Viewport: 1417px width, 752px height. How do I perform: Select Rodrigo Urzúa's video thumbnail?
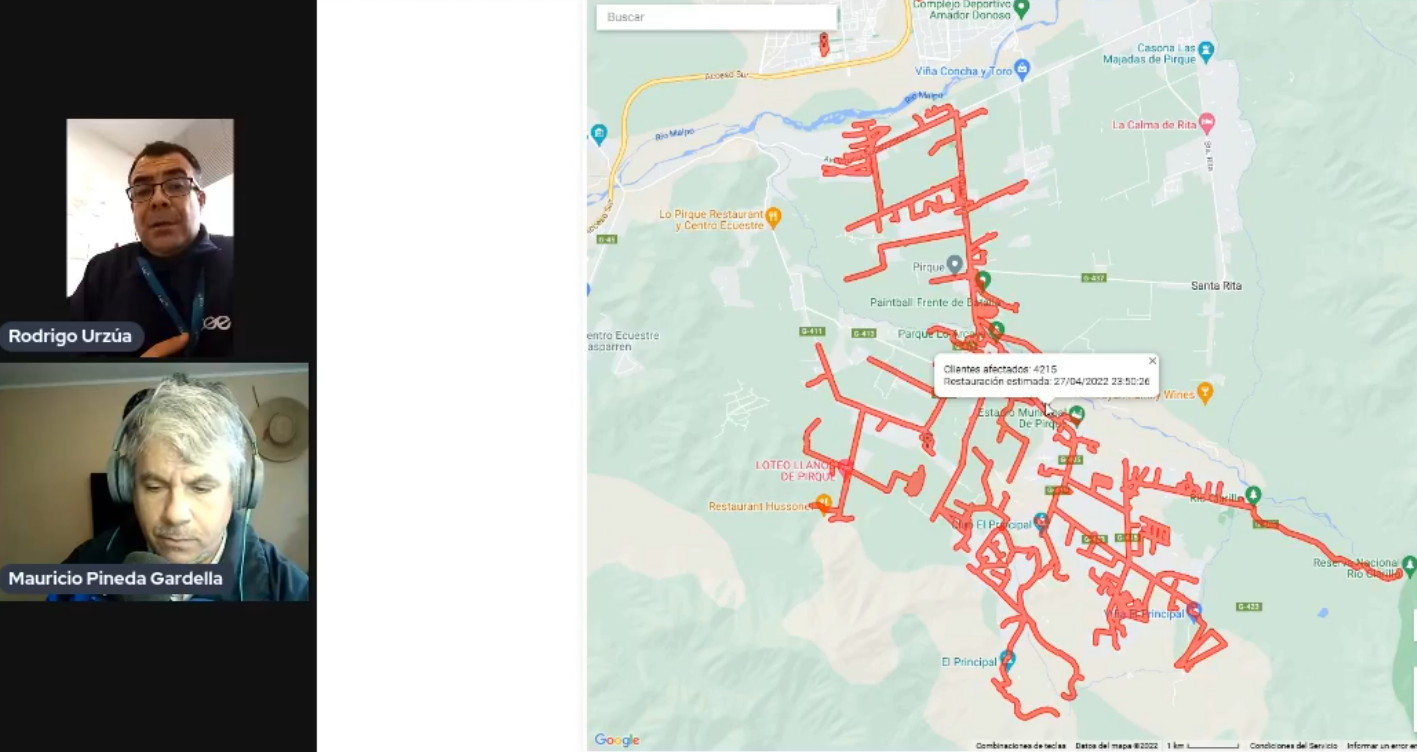150,238
